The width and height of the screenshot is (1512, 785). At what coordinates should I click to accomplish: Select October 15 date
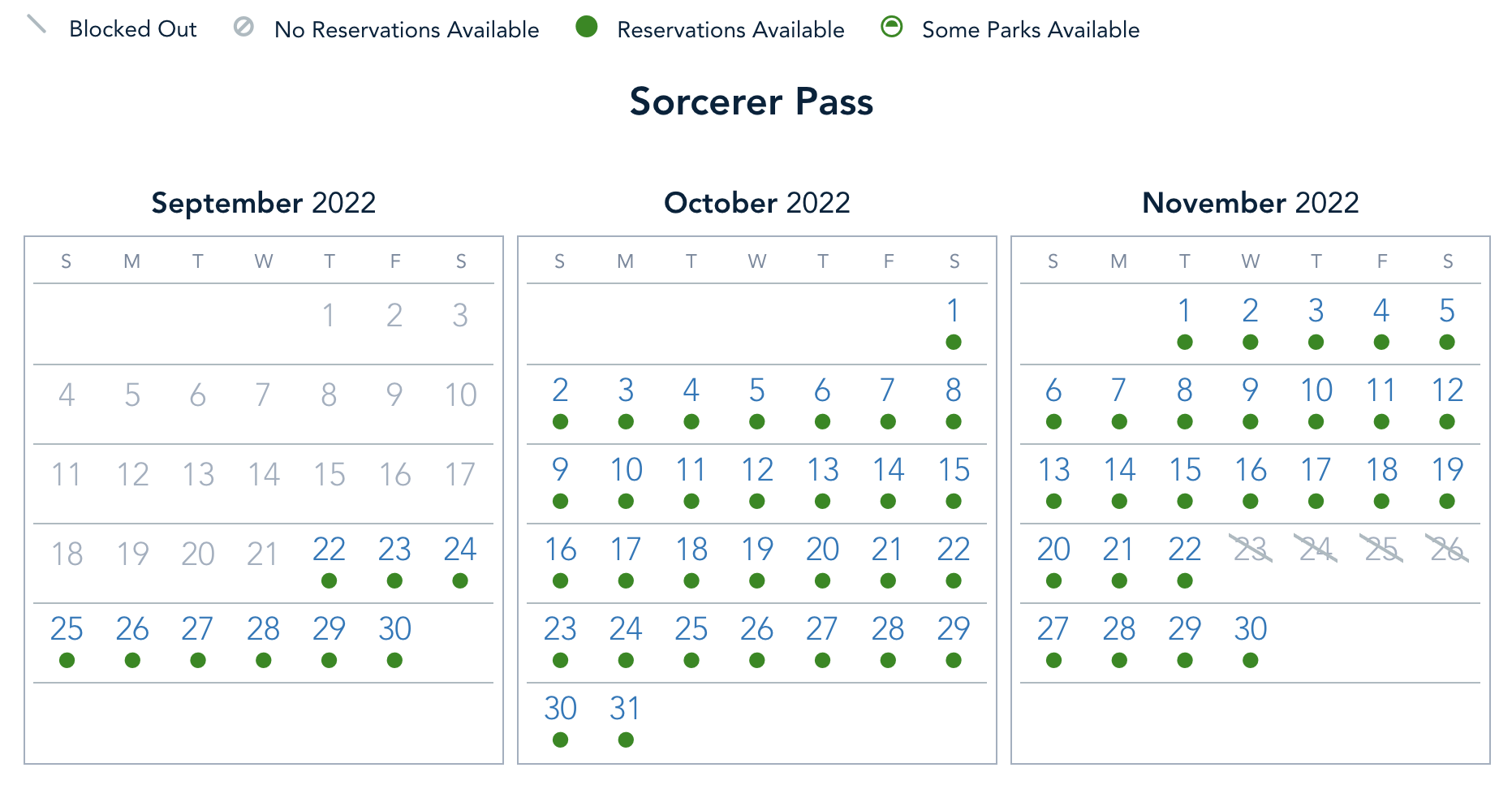tap(954, 470)
